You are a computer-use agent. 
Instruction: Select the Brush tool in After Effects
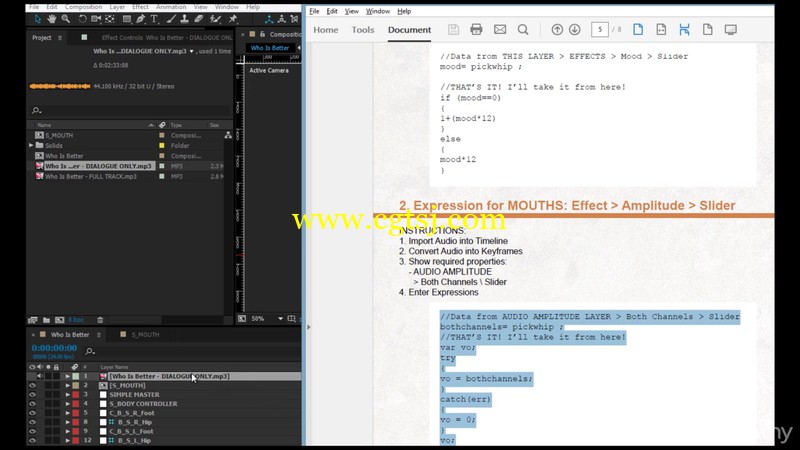[171, 19]
